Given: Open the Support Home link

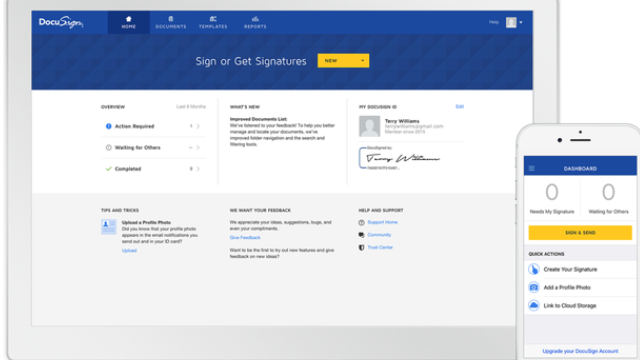Looking at the screenshot, I should coord(382,222).
